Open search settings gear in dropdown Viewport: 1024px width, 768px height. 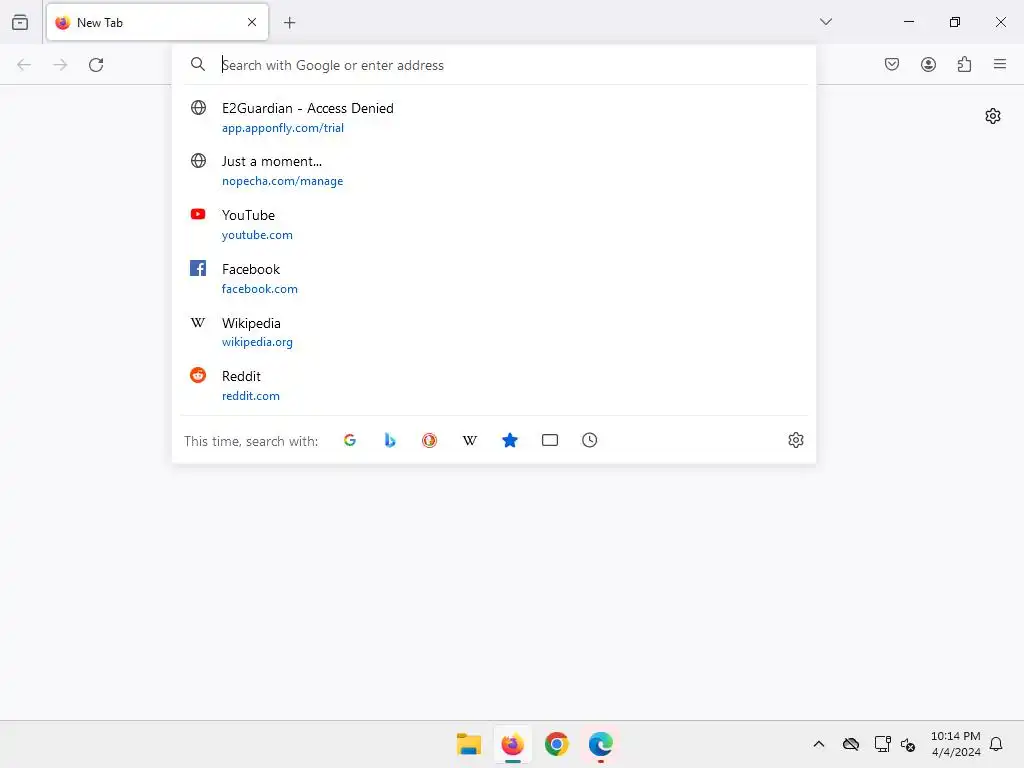(795, 440)
